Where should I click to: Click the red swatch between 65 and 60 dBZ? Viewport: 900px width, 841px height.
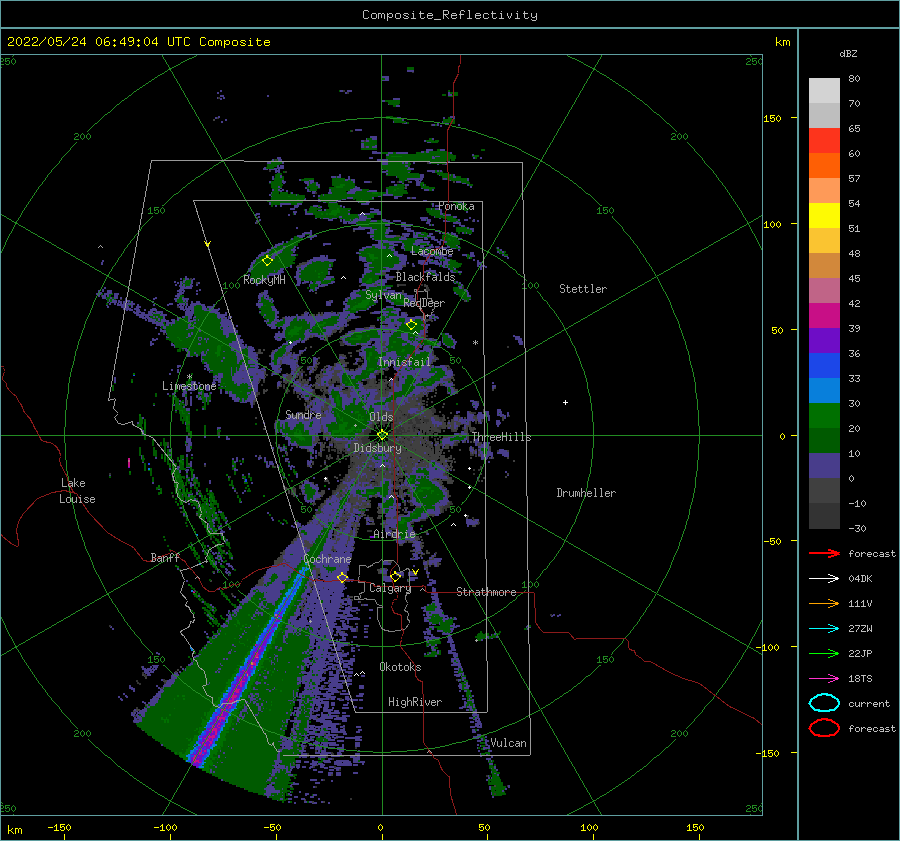(824, 141)
